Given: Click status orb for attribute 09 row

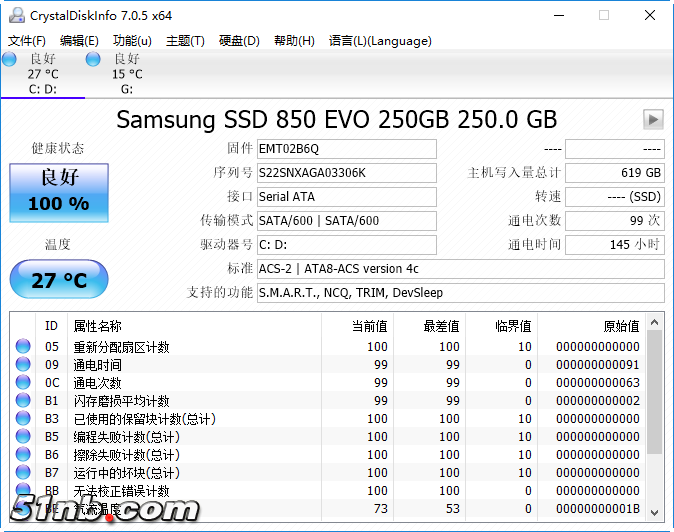Looking at the screenshot, I should [x=23, y=365].
